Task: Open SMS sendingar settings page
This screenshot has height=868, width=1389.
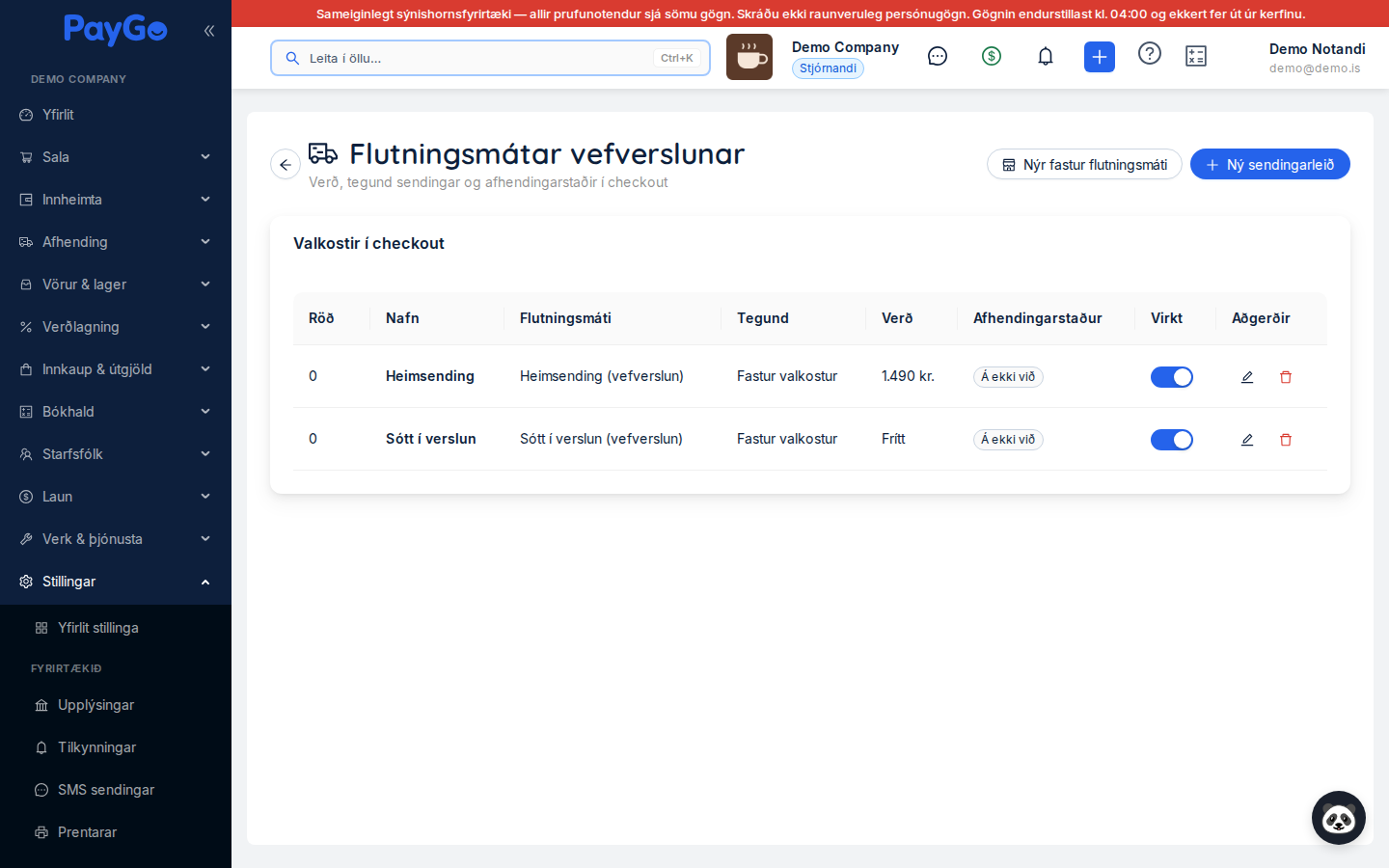Action: 116,790
